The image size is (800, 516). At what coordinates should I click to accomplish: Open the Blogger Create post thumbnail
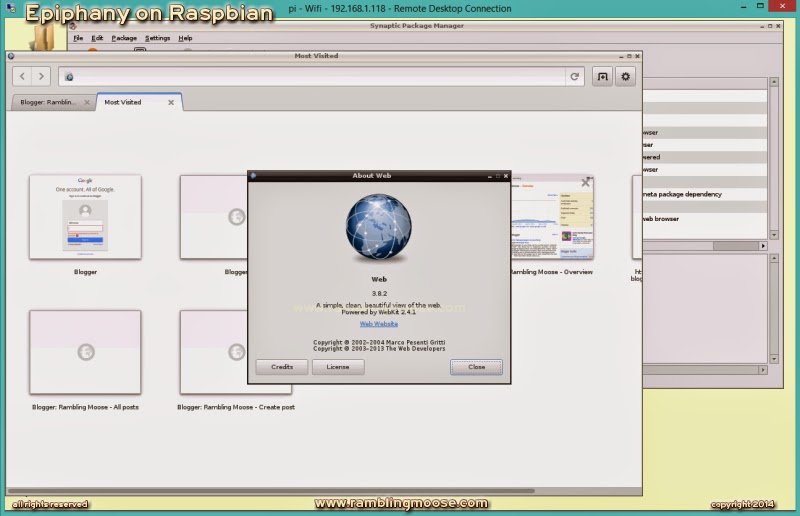click(236, 352)
